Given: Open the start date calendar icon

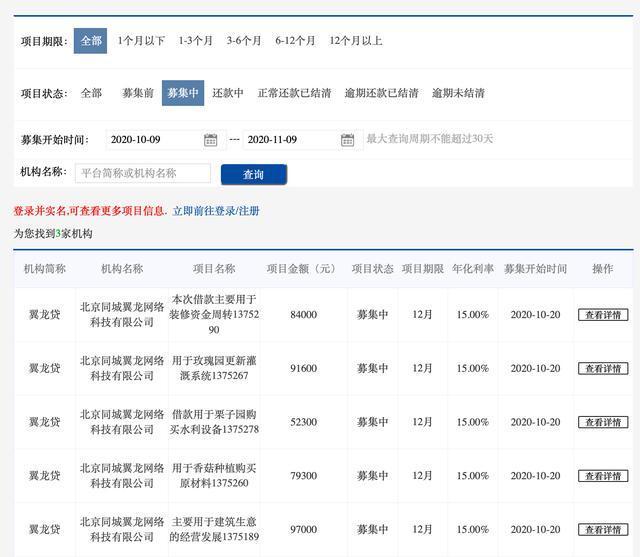Looking at the screenshot, I should (x=211, y=140).
